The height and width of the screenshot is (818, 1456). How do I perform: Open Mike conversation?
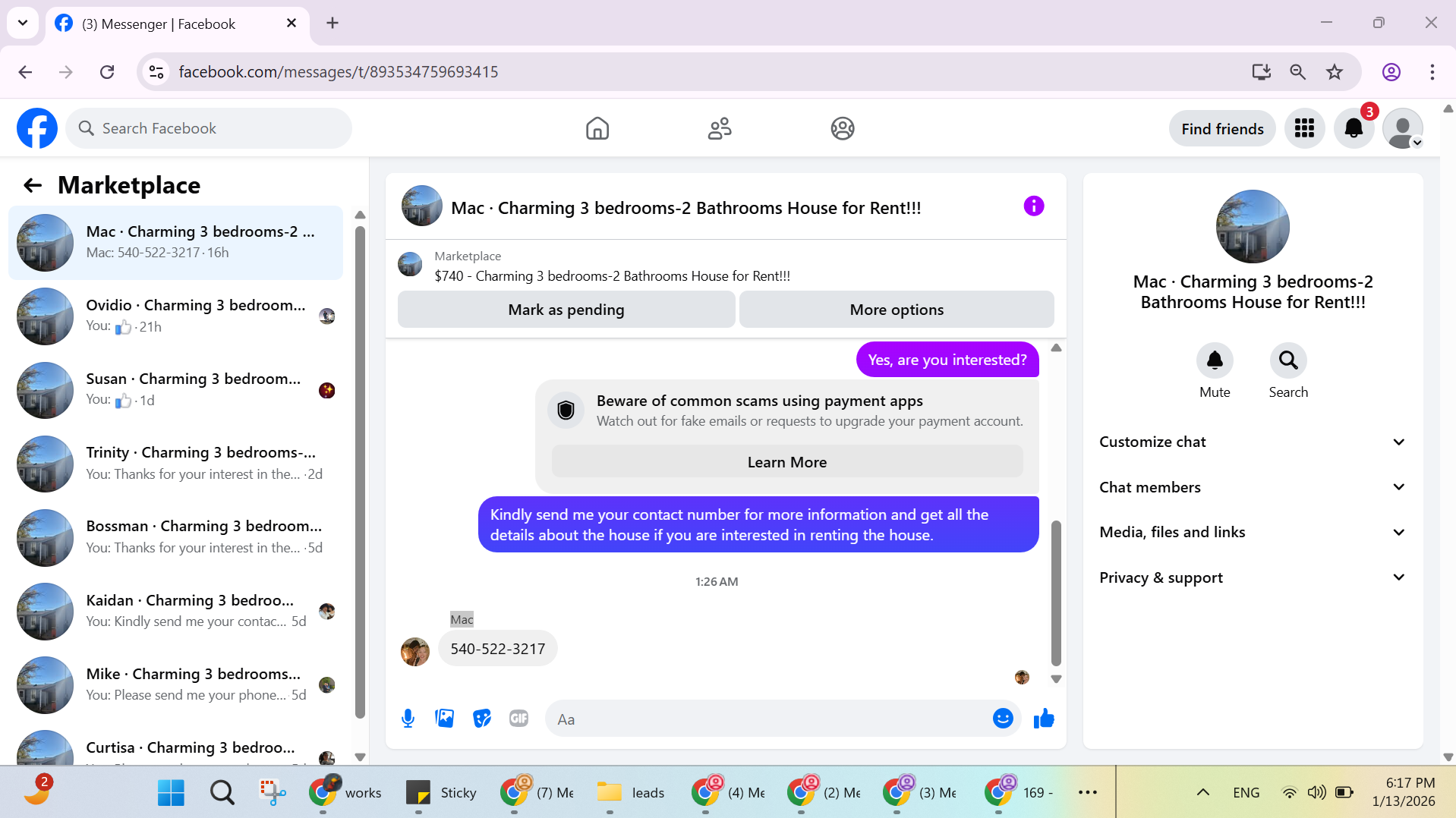coord(175,684)
